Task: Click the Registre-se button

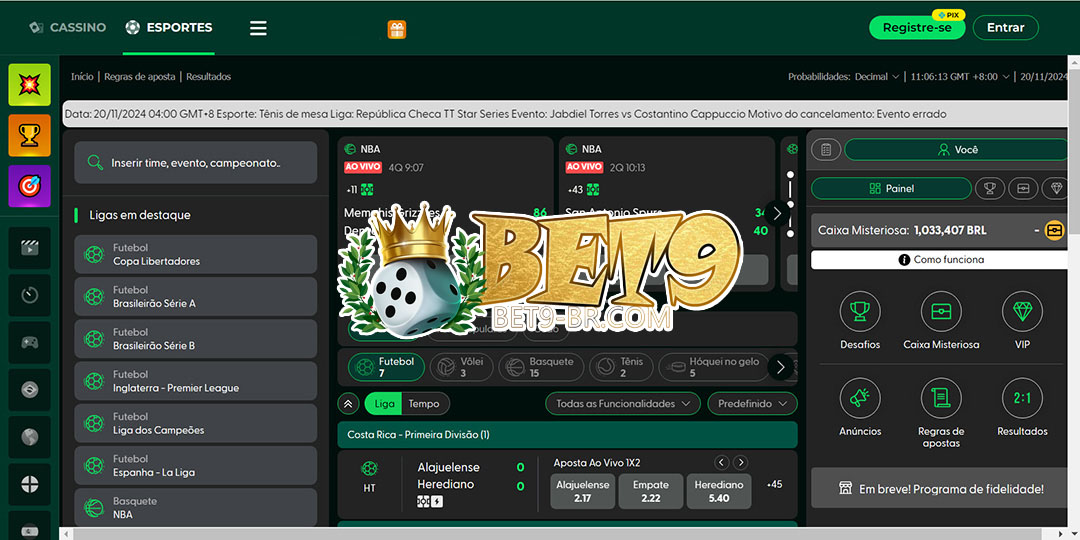Action: (x=917, y=28)
